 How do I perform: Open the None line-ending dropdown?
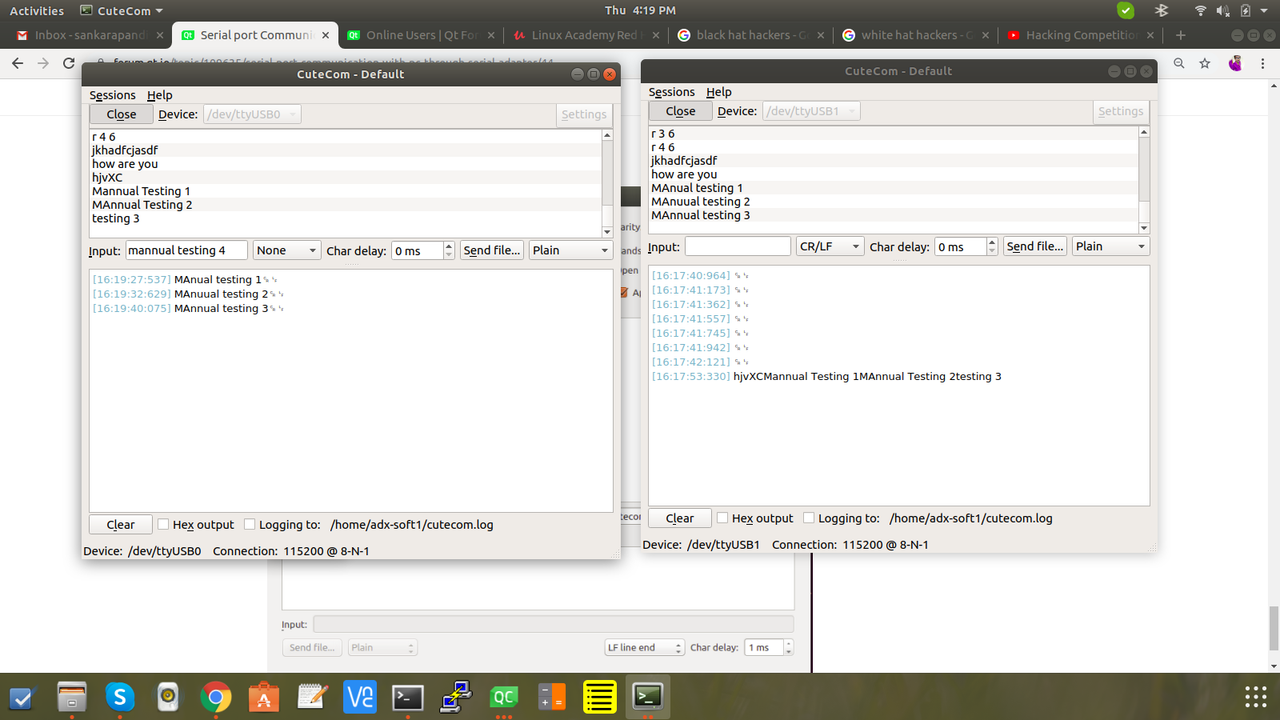pyautogui.click(x=287, y=250)
